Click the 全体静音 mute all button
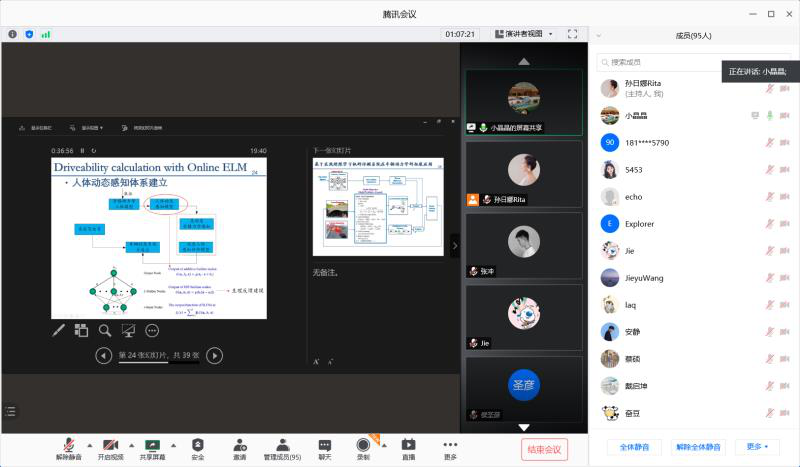The width and height of the screenshot is (800, 467). (x=634, y=446)
